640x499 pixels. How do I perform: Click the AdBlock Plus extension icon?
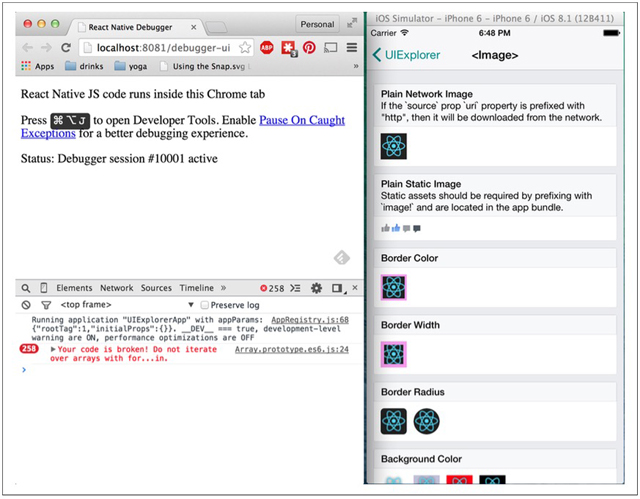coord(267,47)
